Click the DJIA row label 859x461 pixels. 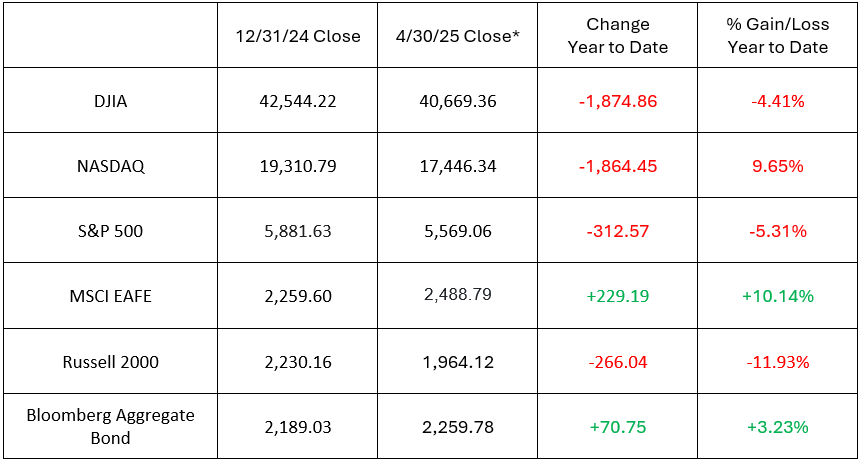click(x=110, y=101)
